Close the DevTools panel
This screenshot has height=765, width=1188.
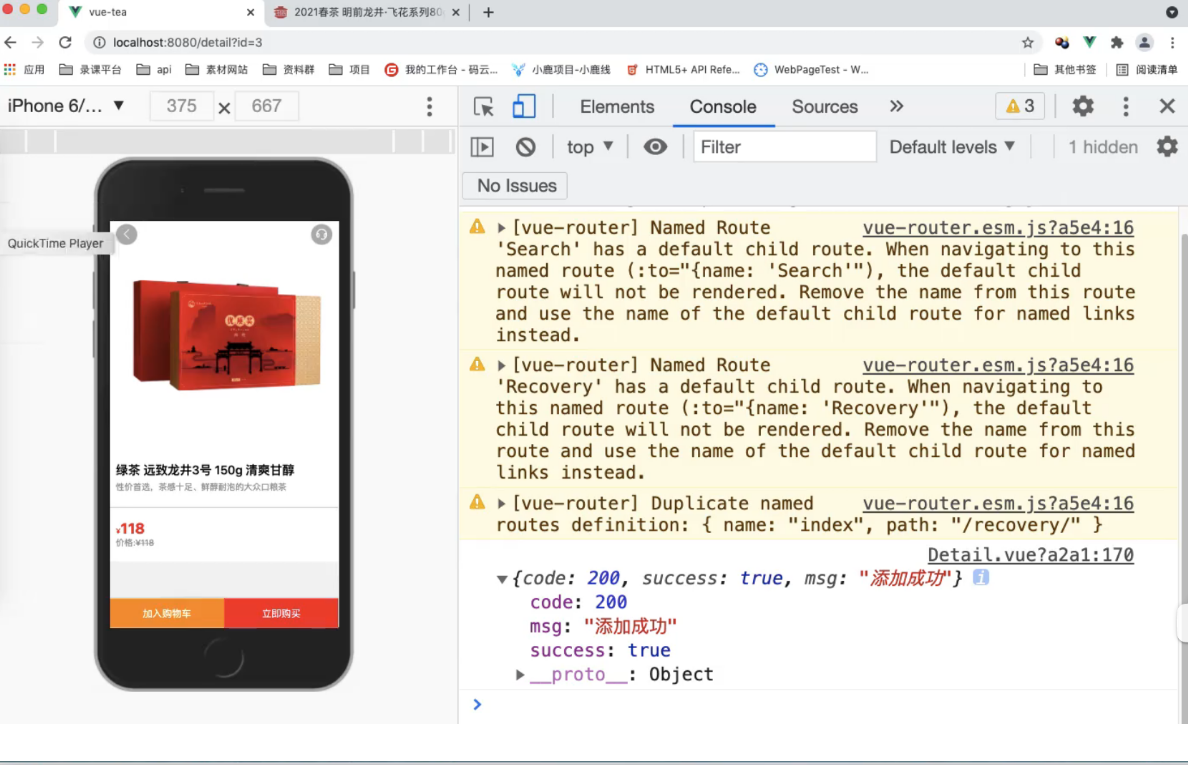tap(1167, 106)
